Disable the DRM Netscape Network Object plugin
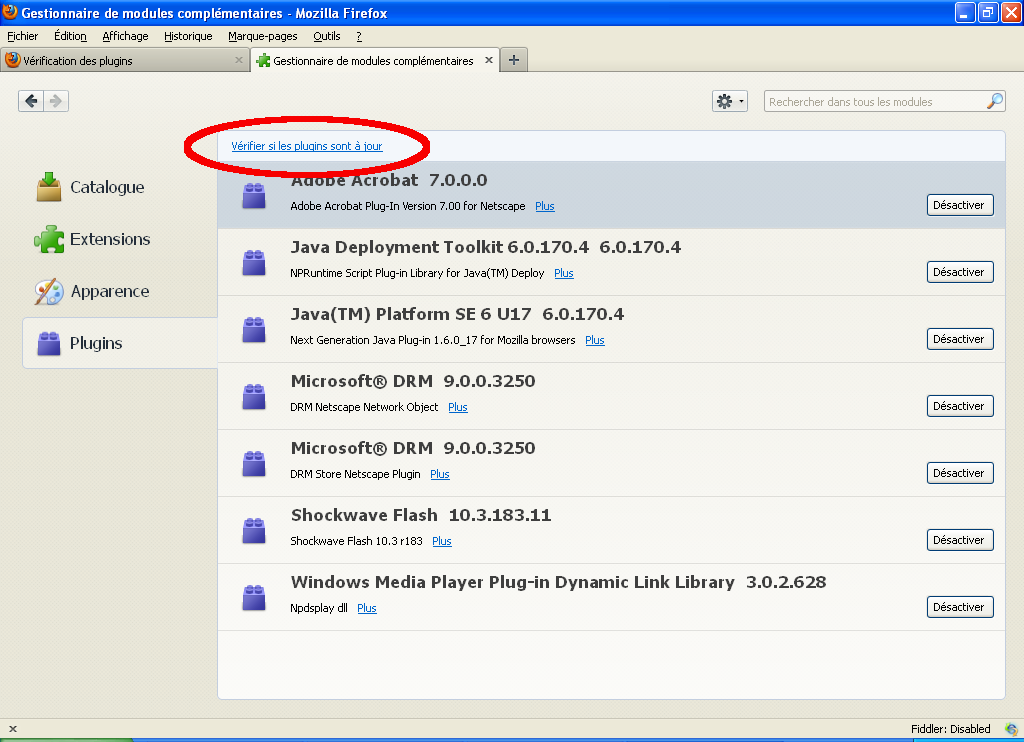The width and height of the screenshot is (1024, 742). pos(959,406)
